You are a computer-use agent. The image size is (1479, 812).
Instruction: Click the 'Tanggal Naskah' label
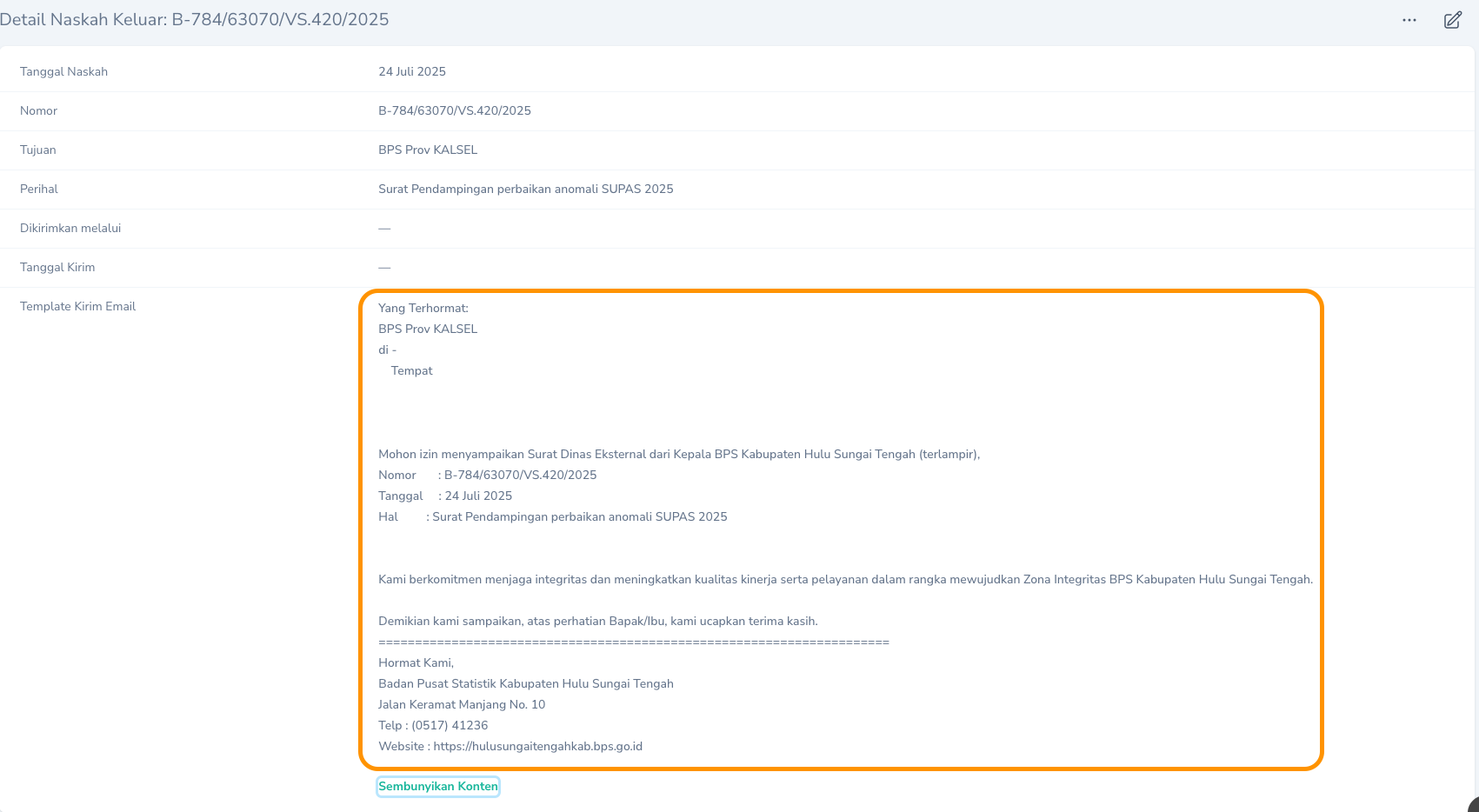pyautogui.click(x=64, y=72)
